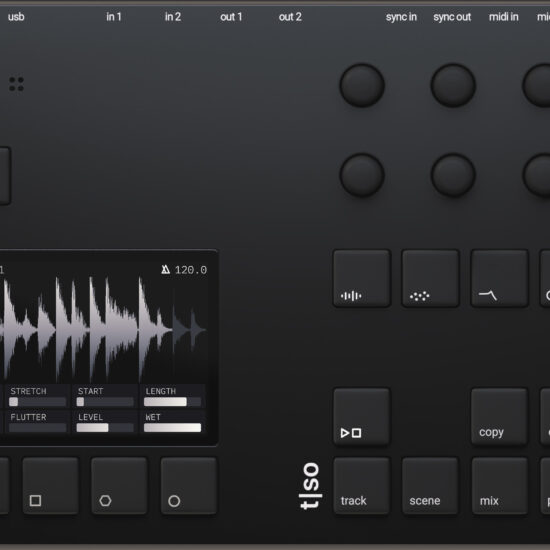550x550 pixels.
Task: Tap the dotted granular icon pad button
Action: click(430, 278)
